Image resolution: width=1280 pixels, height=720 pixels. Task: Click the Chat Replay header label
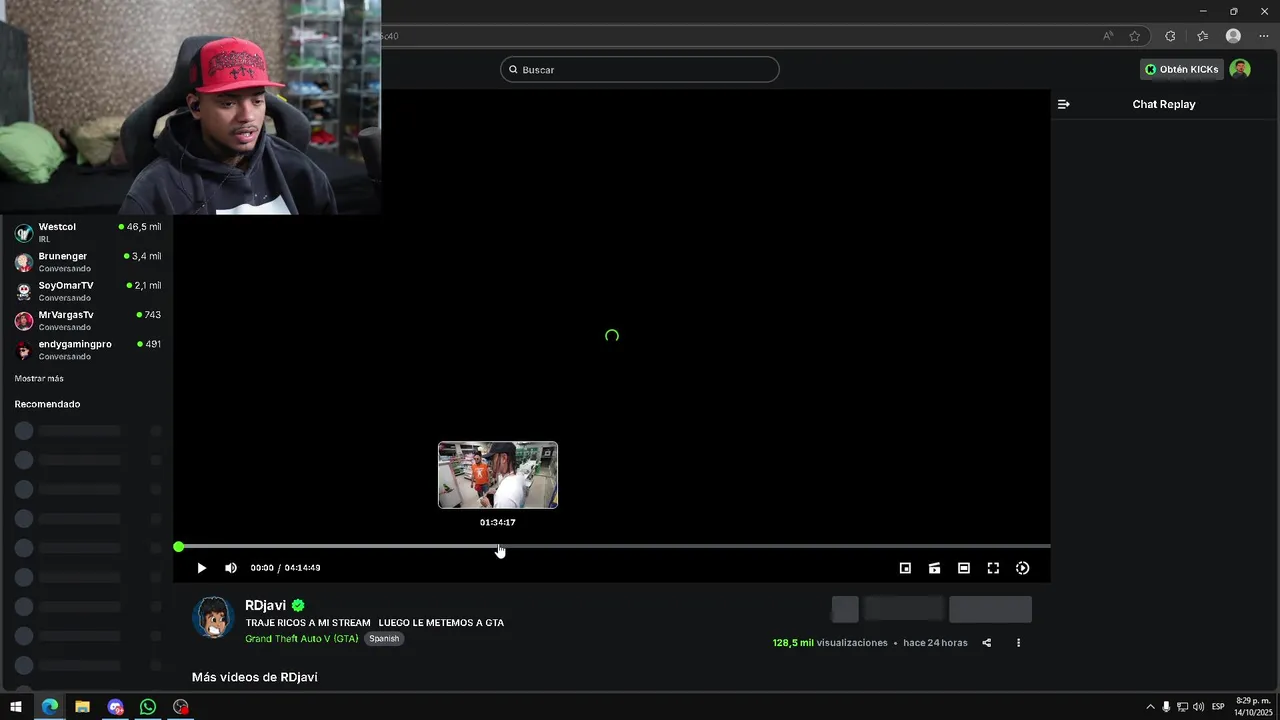[1164, 104]
